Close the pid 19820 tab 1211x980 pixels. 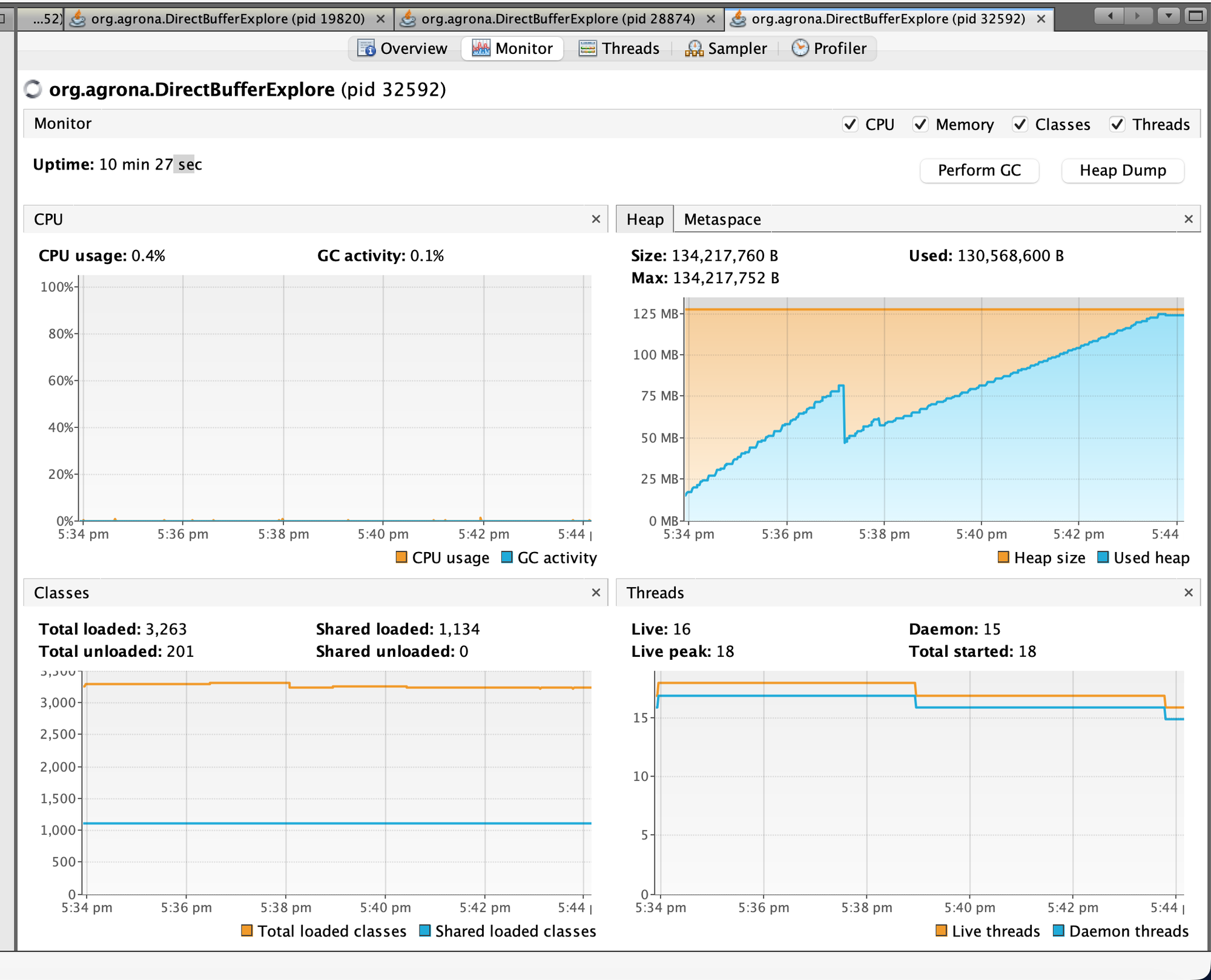point(380,19)
